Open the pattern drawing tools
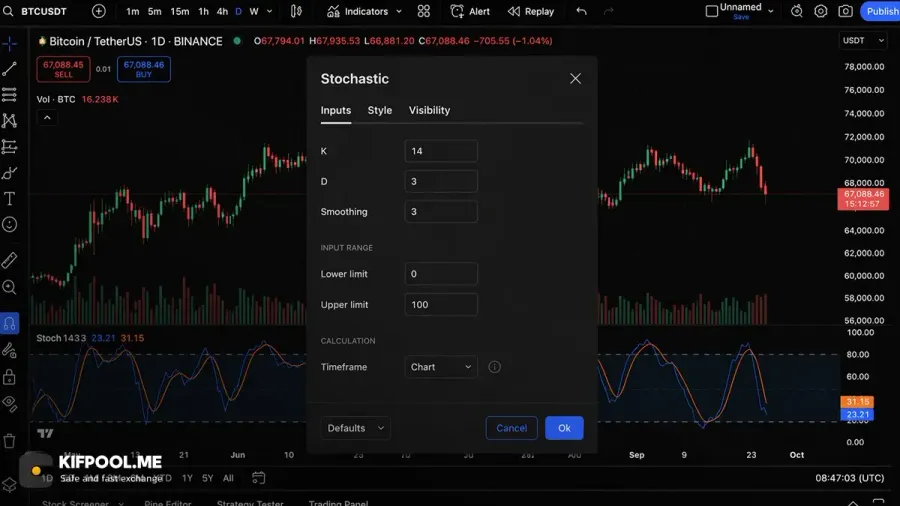 [x=10, y=120]
